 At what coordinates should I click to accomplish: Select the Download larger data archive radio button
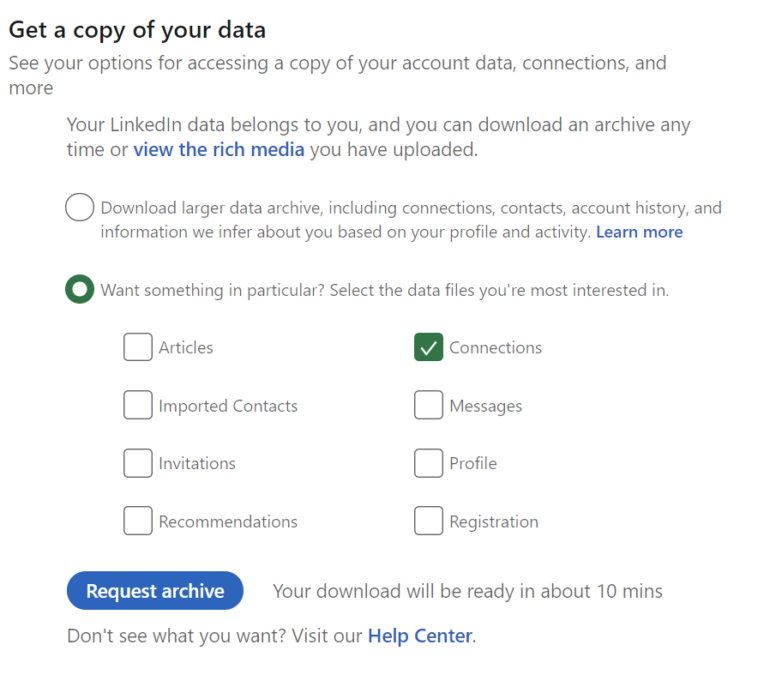pyautogui.click(x=80, y=208)
